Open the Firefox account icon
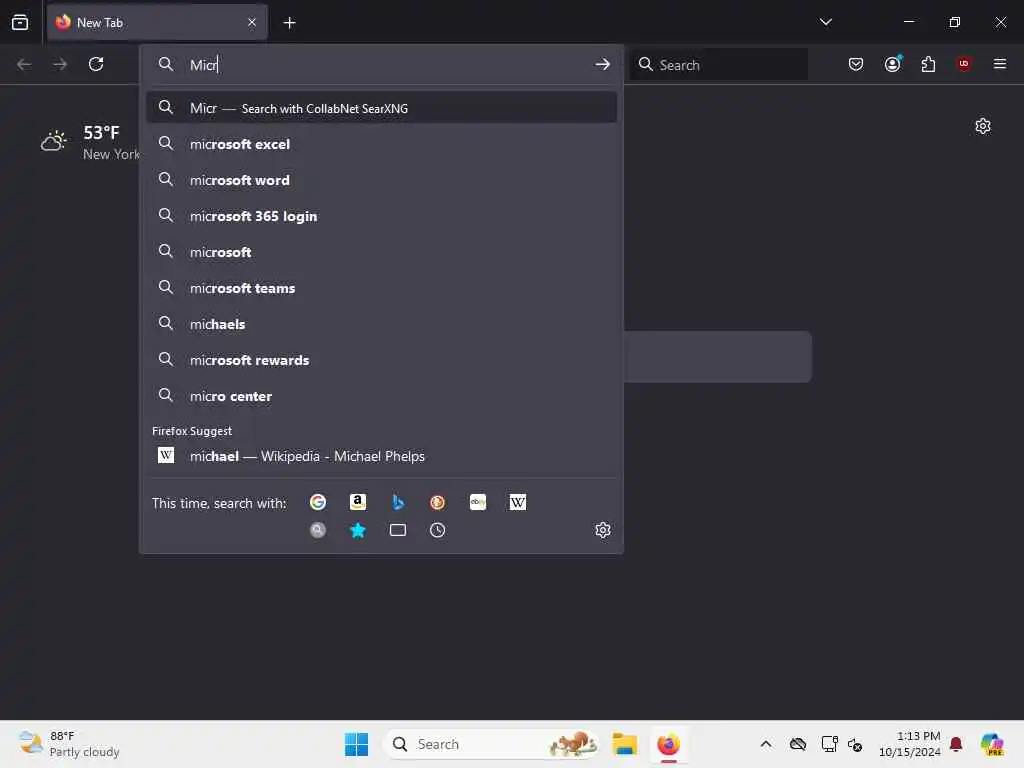The width and height of the screenshot is (1024, 768). [x=893, y=64]
